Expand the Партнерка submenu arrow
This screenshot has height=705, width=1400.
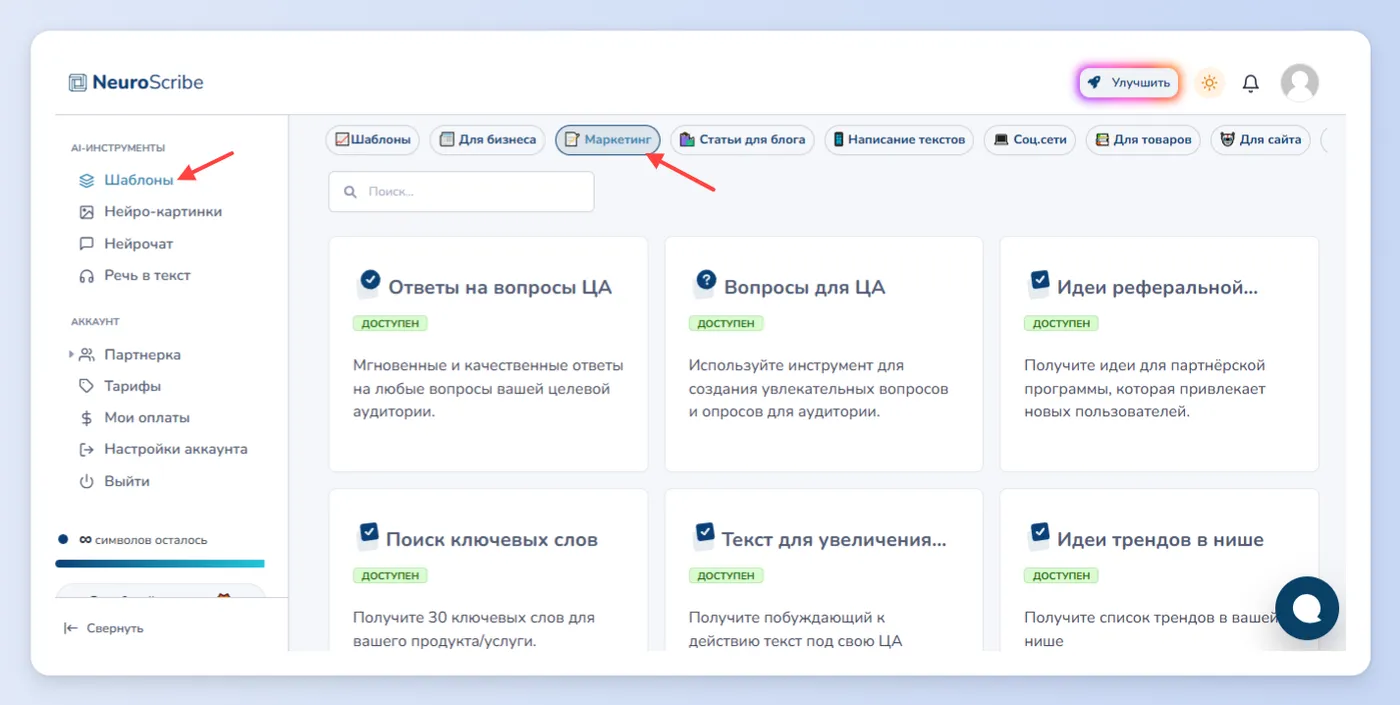tap(71, 354)
